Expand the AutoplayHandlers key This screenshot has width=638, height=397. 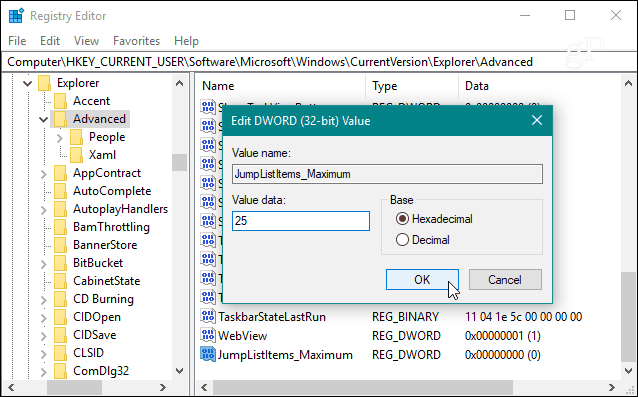[44, 210]
